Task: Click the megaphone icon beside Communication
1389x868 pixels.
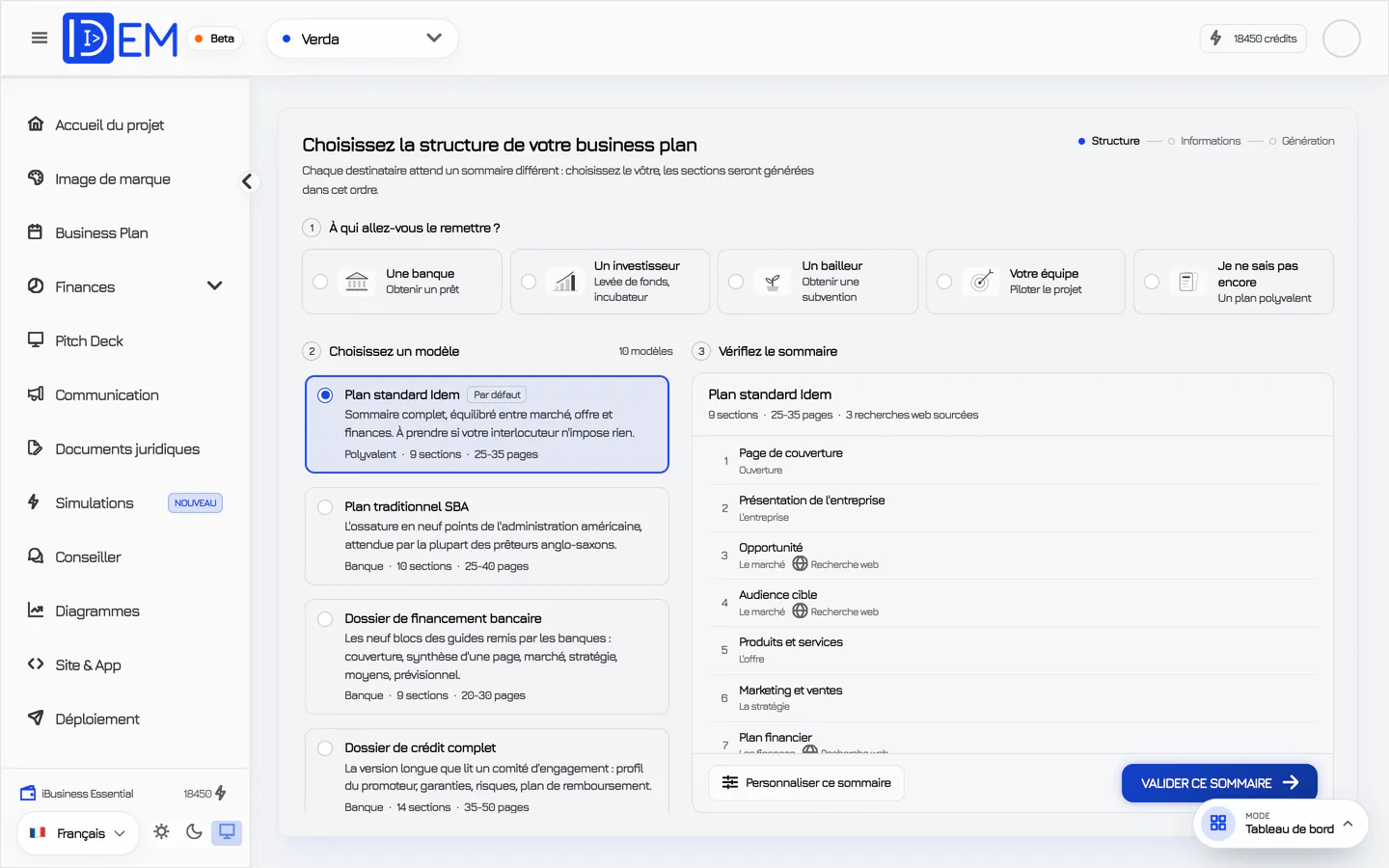Action: click(x=36, y=394)
